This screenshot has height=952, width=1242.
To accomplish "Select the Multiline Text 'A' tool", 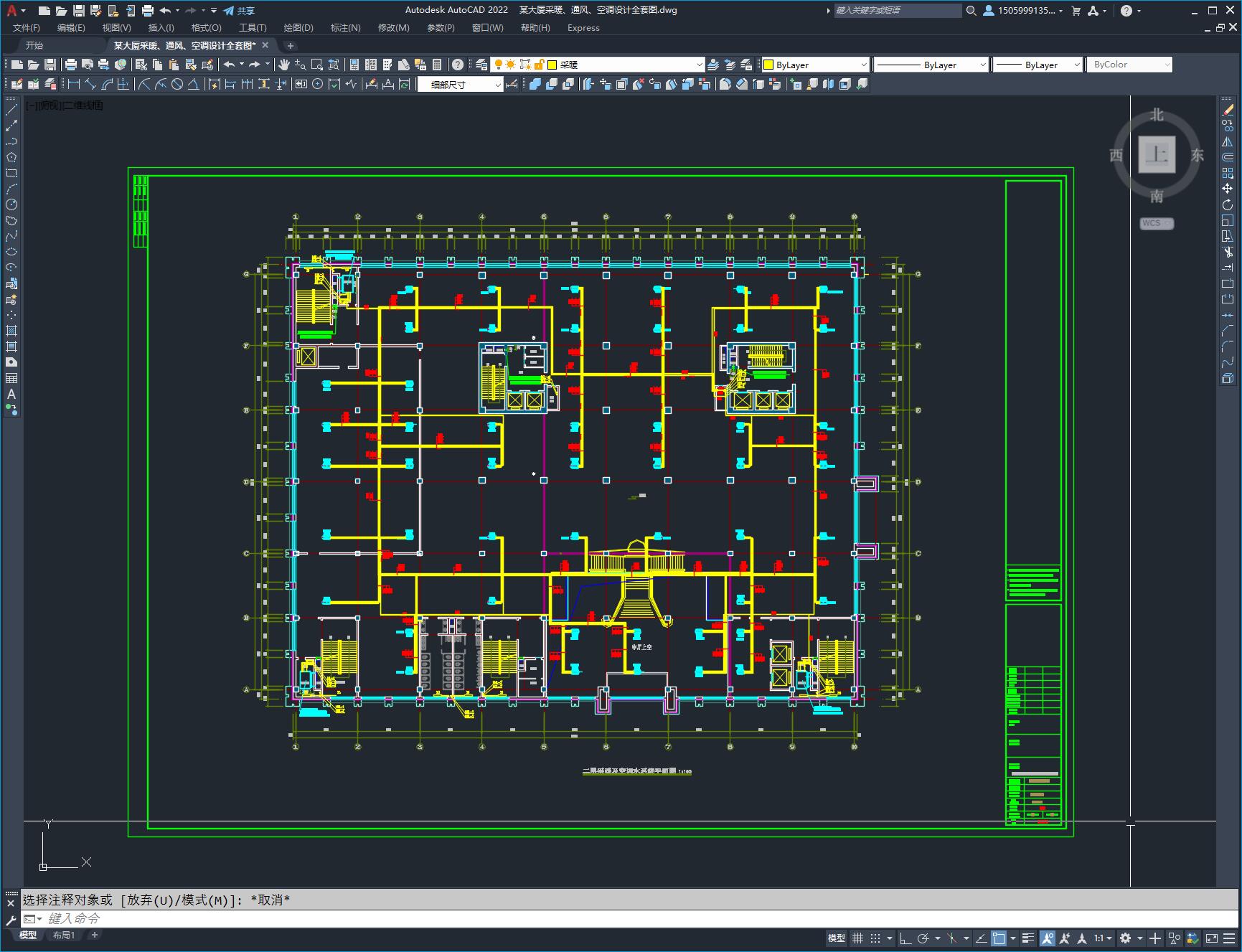I will [x=11, y=394].
